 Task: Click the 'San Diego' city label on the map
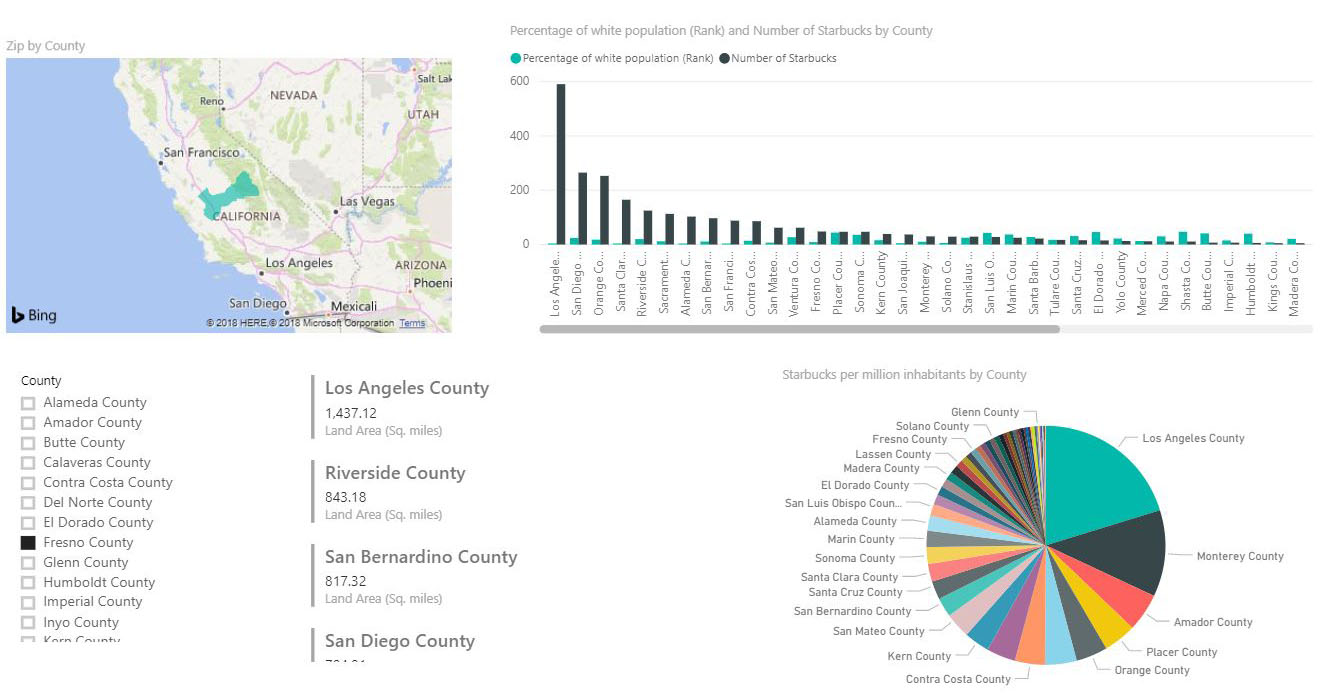click(258, 303)
